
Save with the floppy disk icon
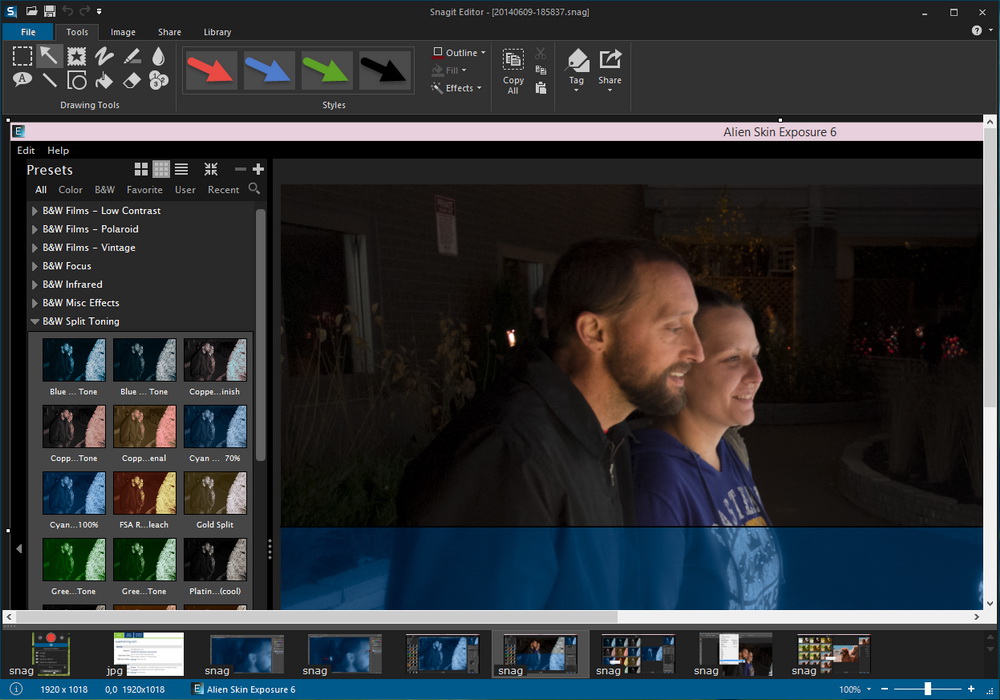pos(50,11)
